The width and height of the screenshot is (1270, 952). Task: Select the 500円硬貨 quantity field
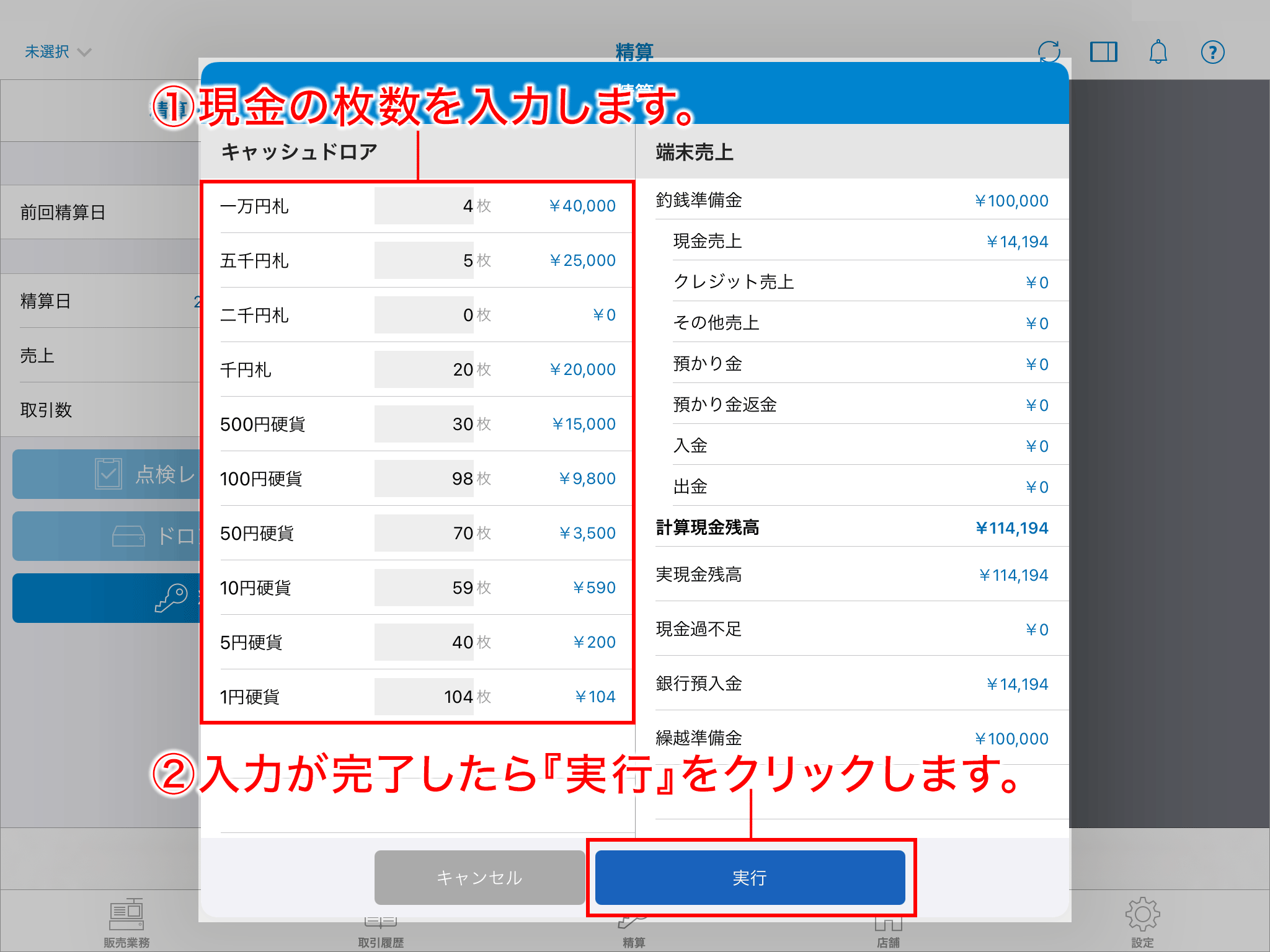point(424,424)
